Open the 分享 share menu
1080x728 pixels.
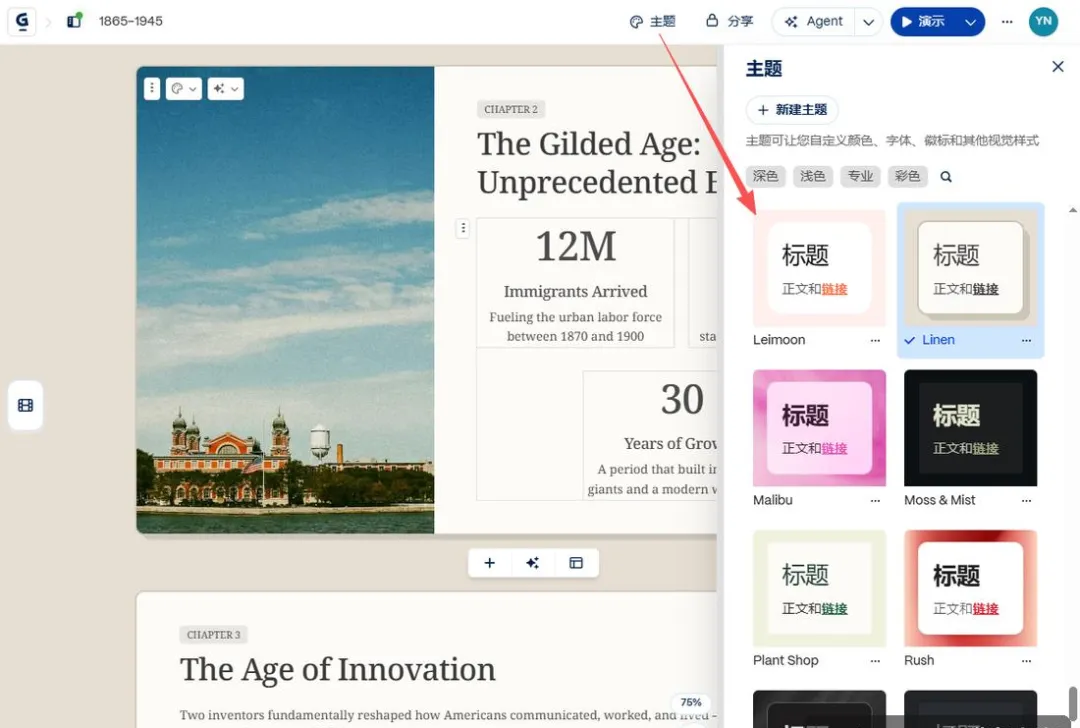click(729, 21)
